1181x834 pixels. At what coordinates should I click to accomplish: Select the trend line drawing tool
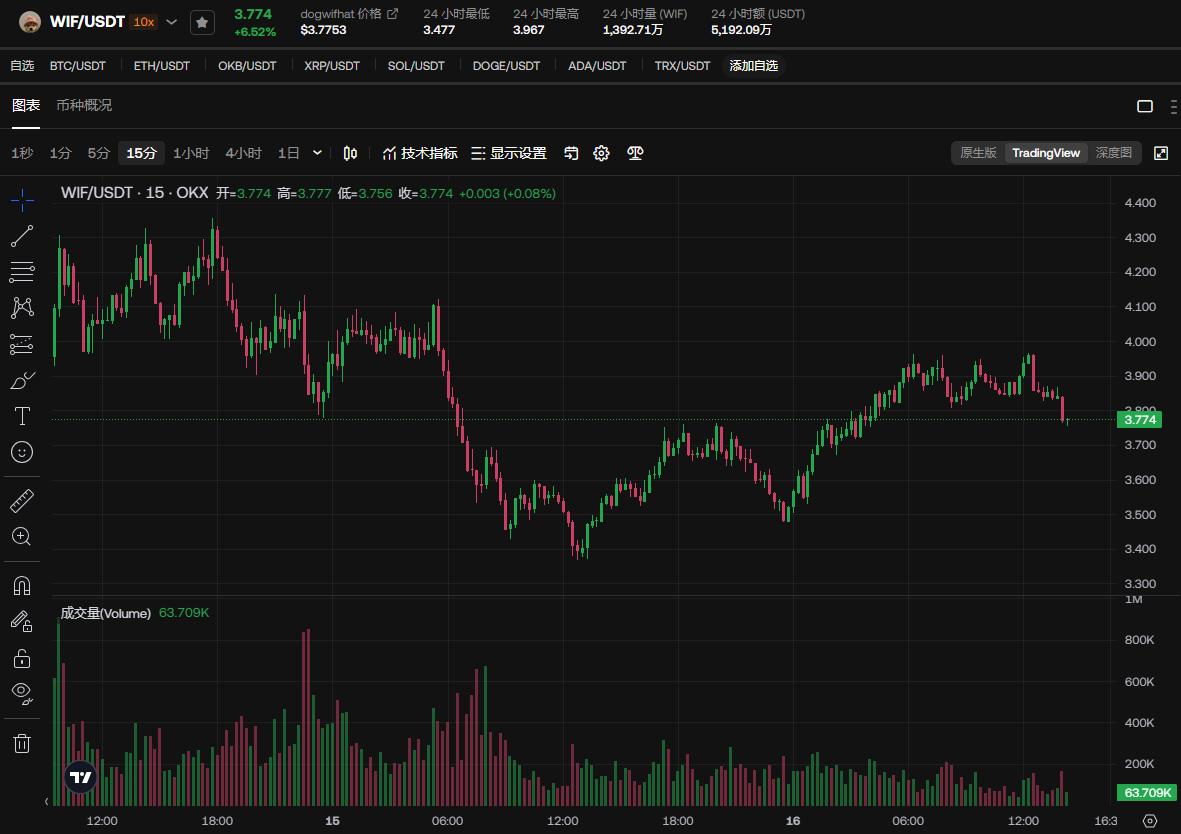(x=22, y=236)
